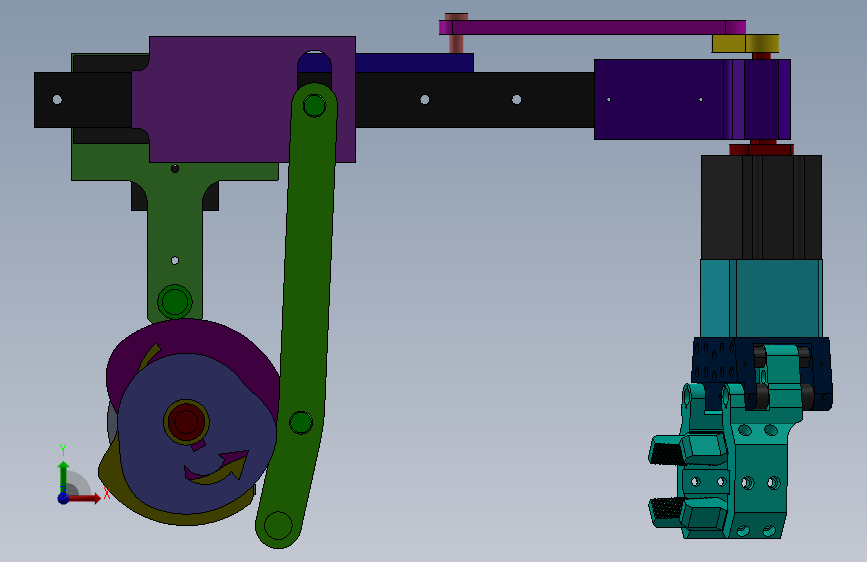Pick the green pivot pin at lever top
Screen dimensions: 867x562
(314, 106)
